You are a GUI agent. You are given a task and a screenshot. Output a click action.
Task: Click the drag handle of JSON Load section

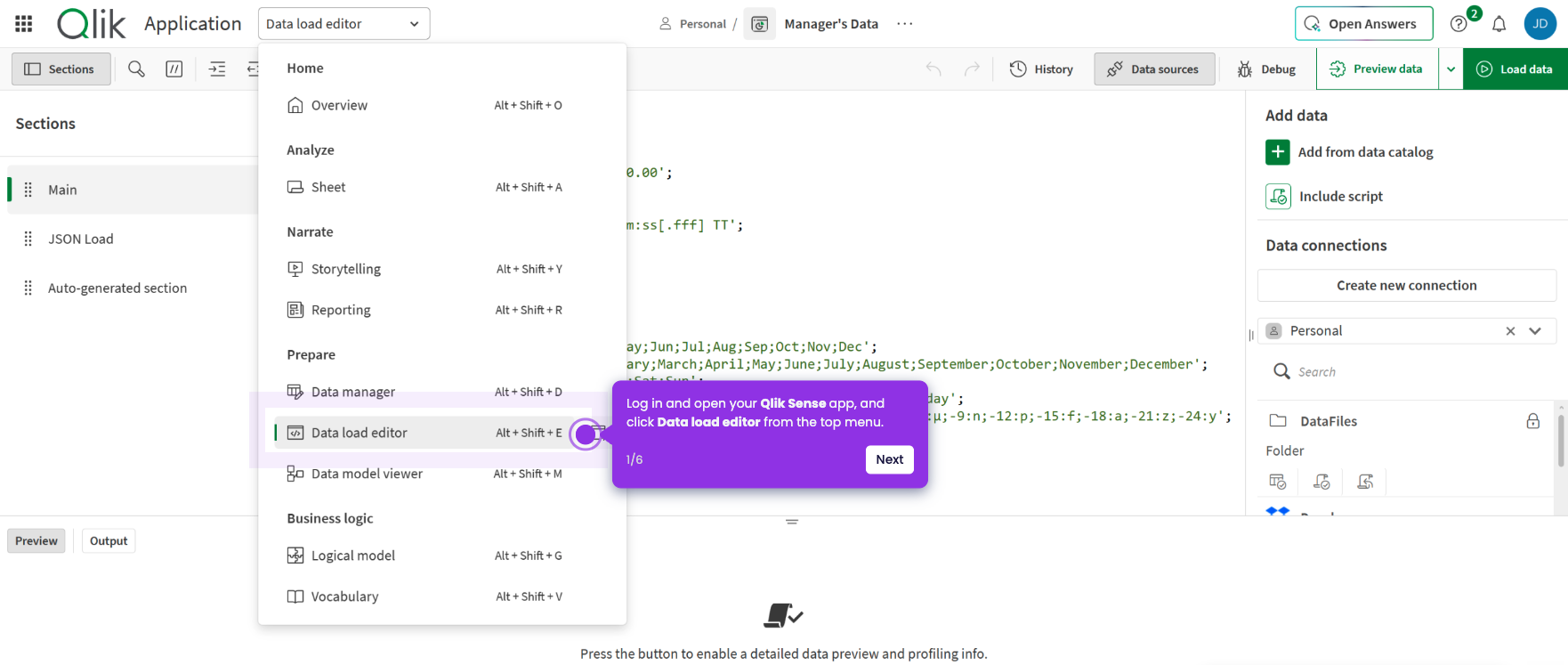28,239
